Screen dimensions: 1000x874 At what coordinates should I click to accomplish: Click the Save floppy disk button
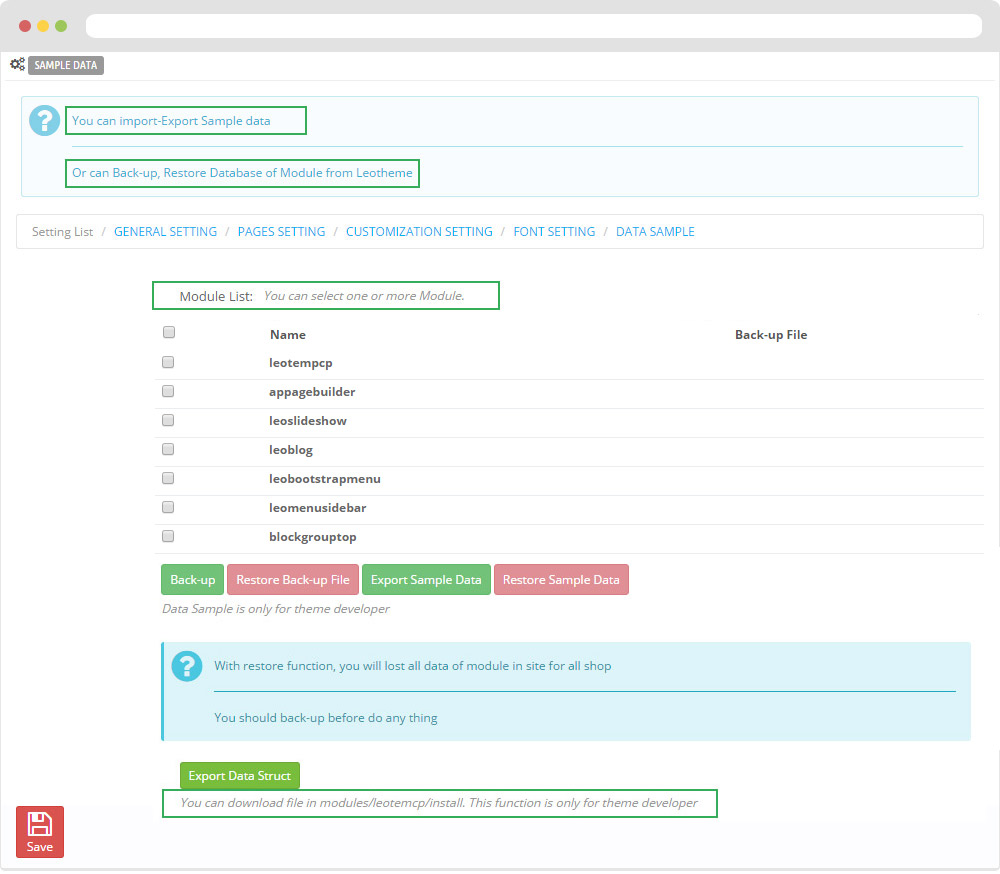[x=40, y=833]
